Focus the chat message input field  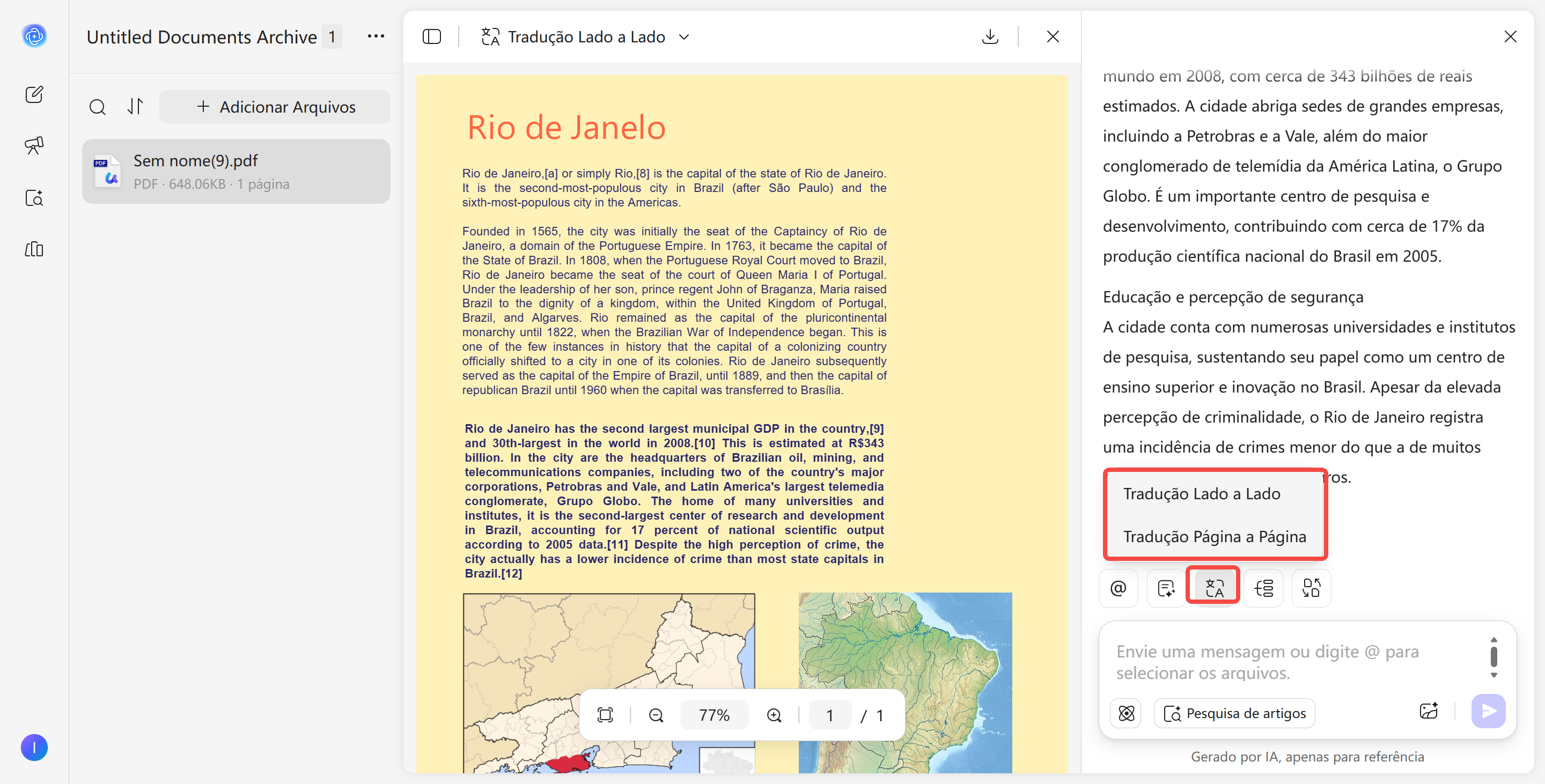point(1296,662)
